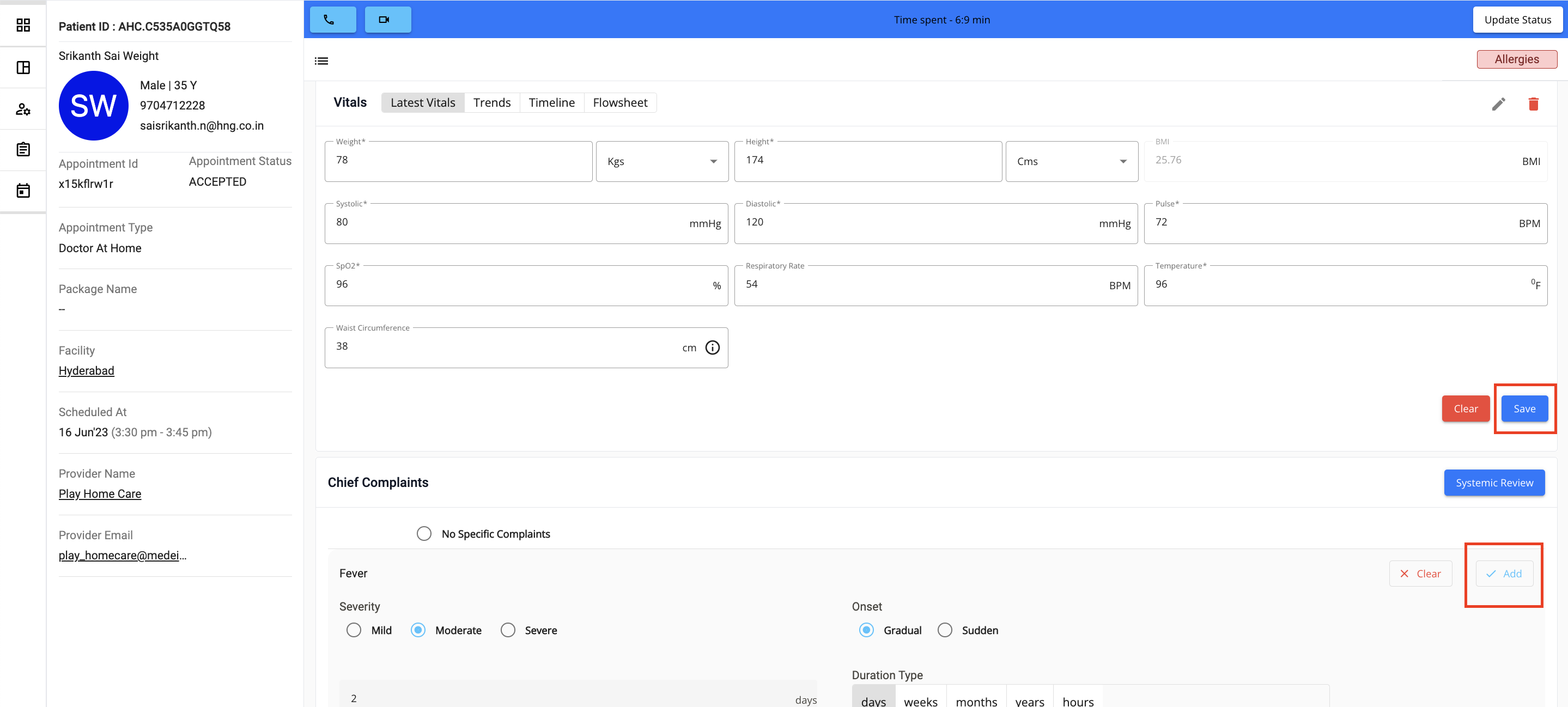Open the Flowsheet tab
Screen dimensions: 1568x707
pyautogui.click(x=619, y=103)
